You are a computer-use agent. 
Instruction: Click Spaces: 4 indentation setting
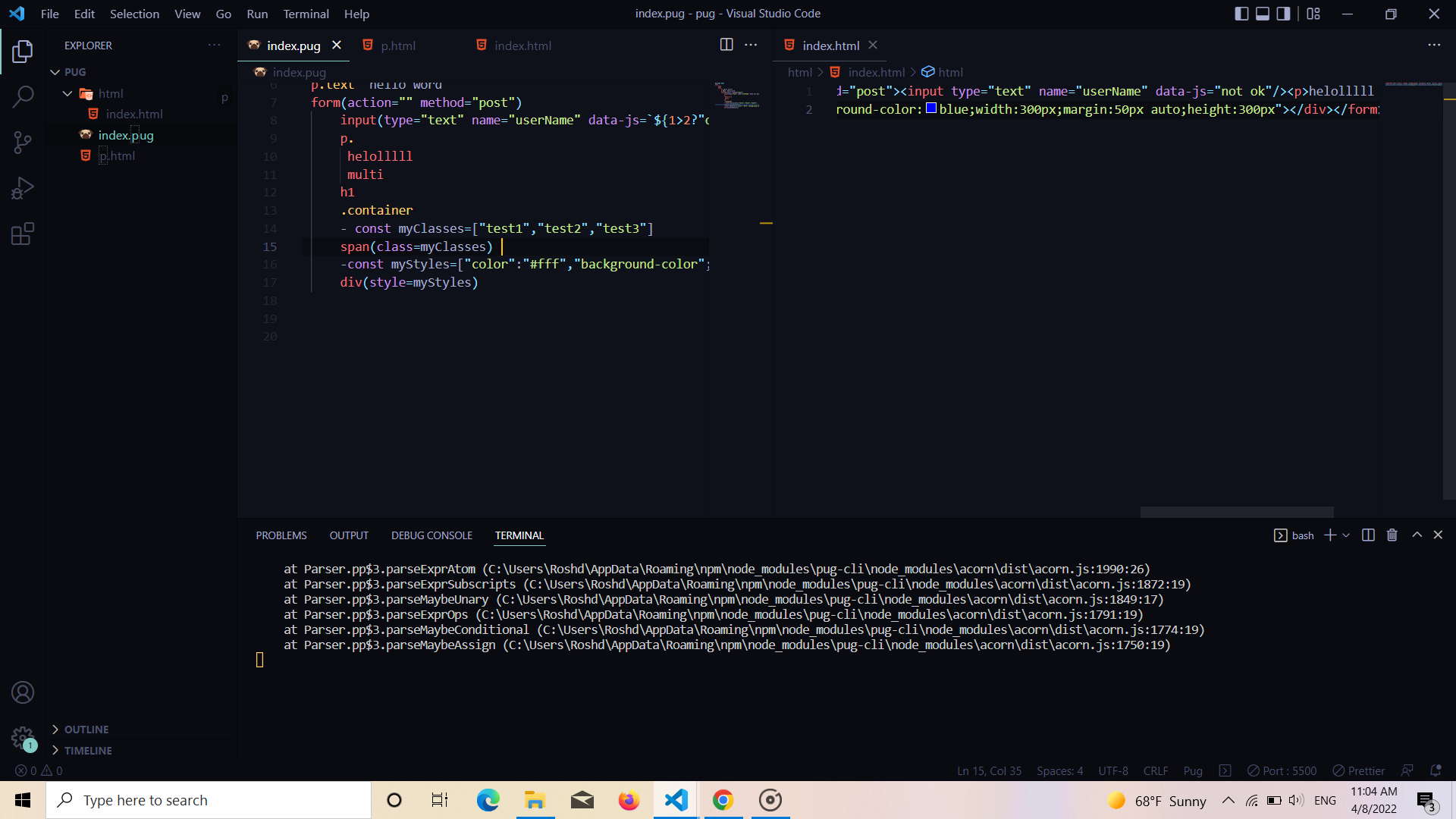(1059, 770)
